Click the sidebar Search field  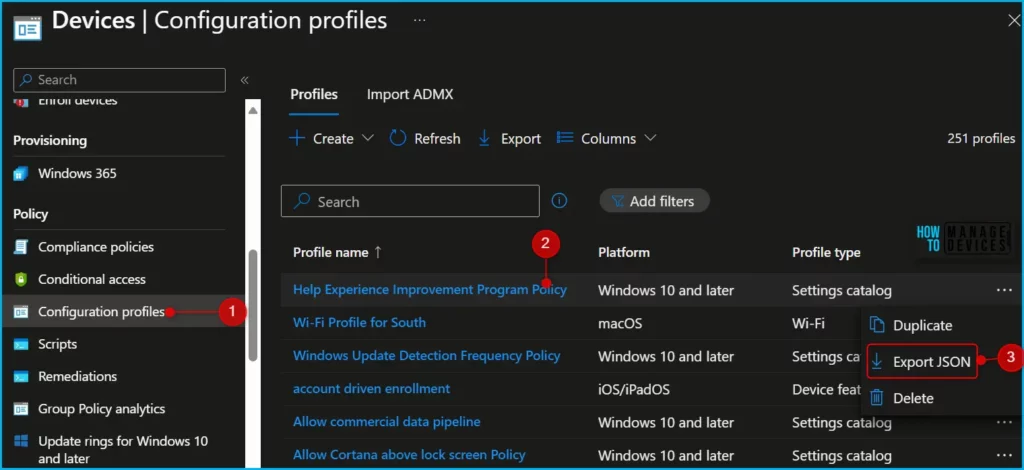pyautogui.click(x=120, y=80)
